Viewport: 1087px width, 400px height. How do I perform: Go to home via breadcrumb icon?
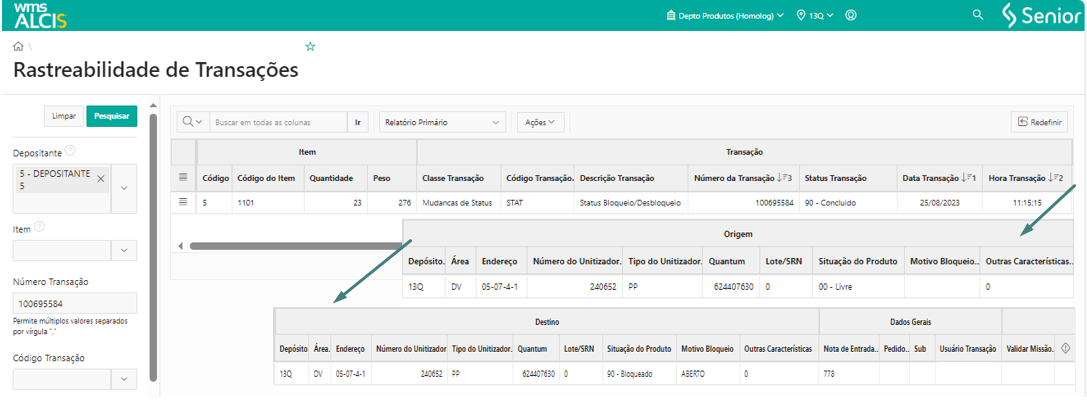tap(19, 46)
